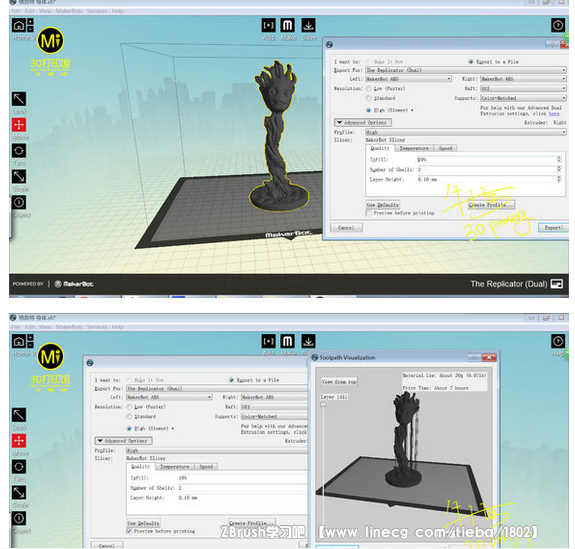Screen dimensions: 575x549
Task: Switch to Temperature tab in upper dialog
Action: (414, 148)
